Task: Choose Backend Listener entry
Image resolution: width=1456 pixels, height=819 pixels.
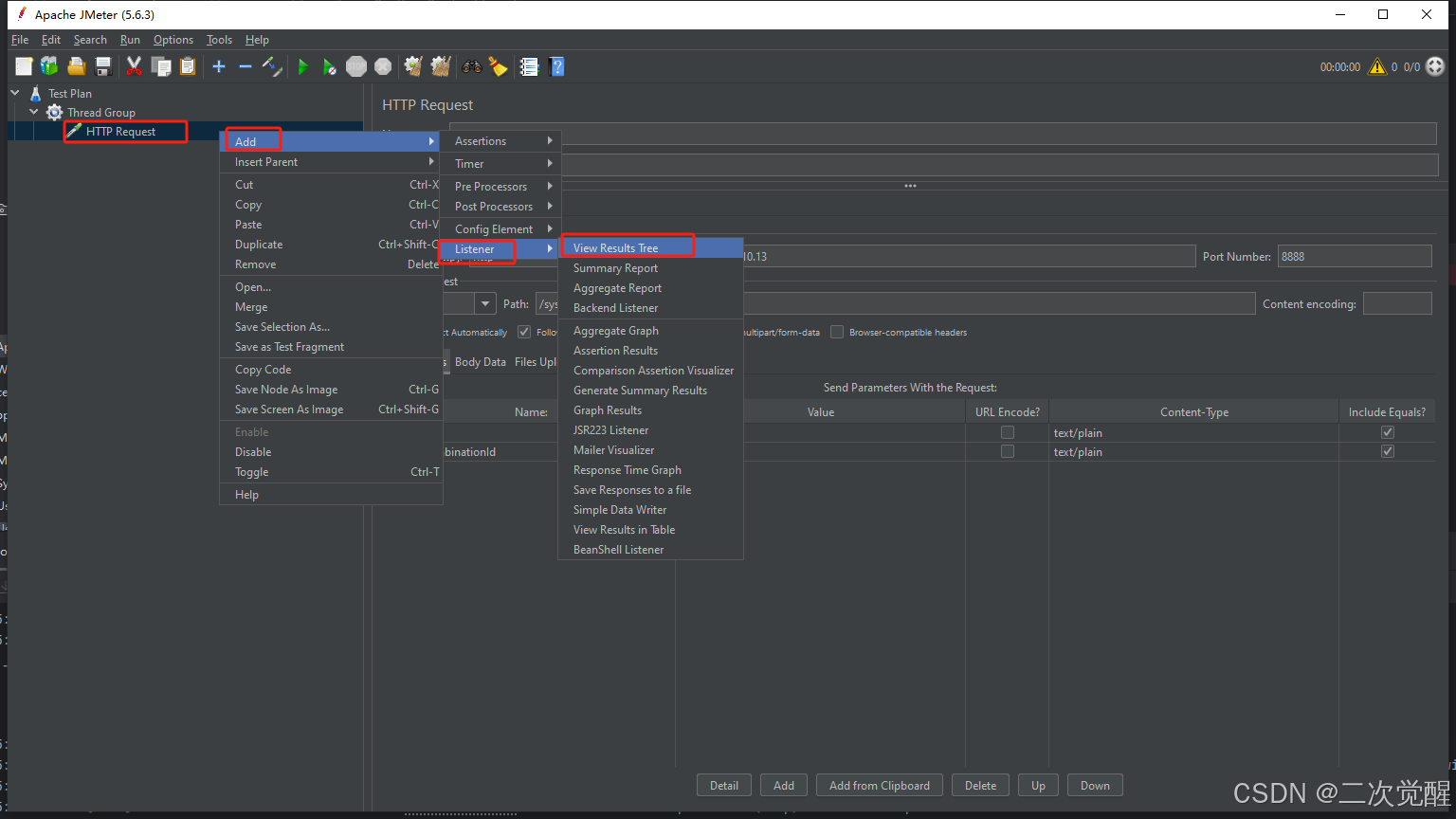Action: click(x=650, y=308)
